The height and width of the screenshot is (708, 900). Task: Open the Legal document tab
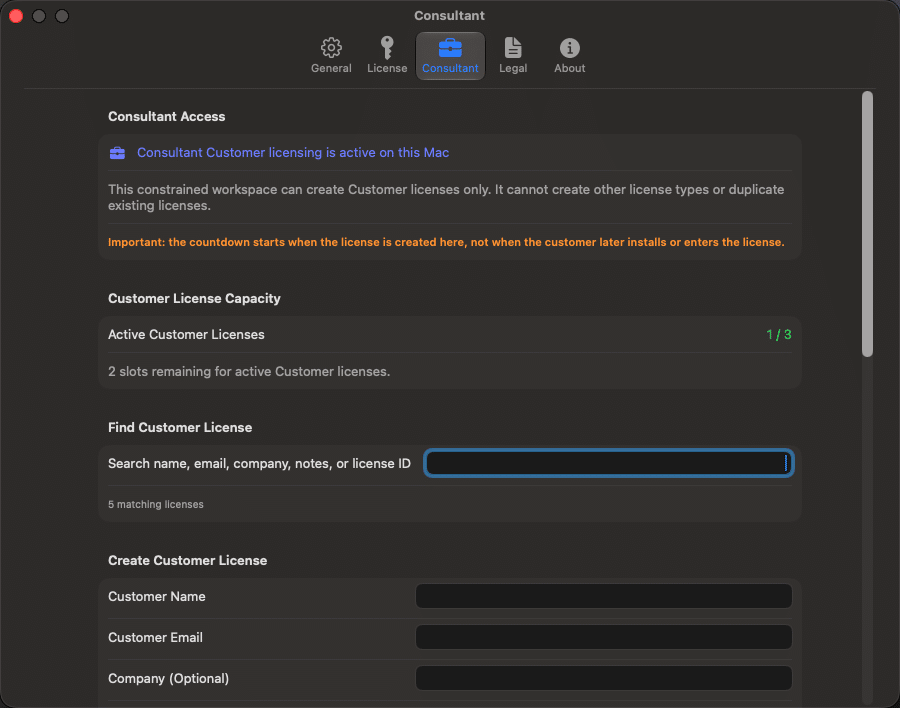pyautogui.click(x=513, y=56)
